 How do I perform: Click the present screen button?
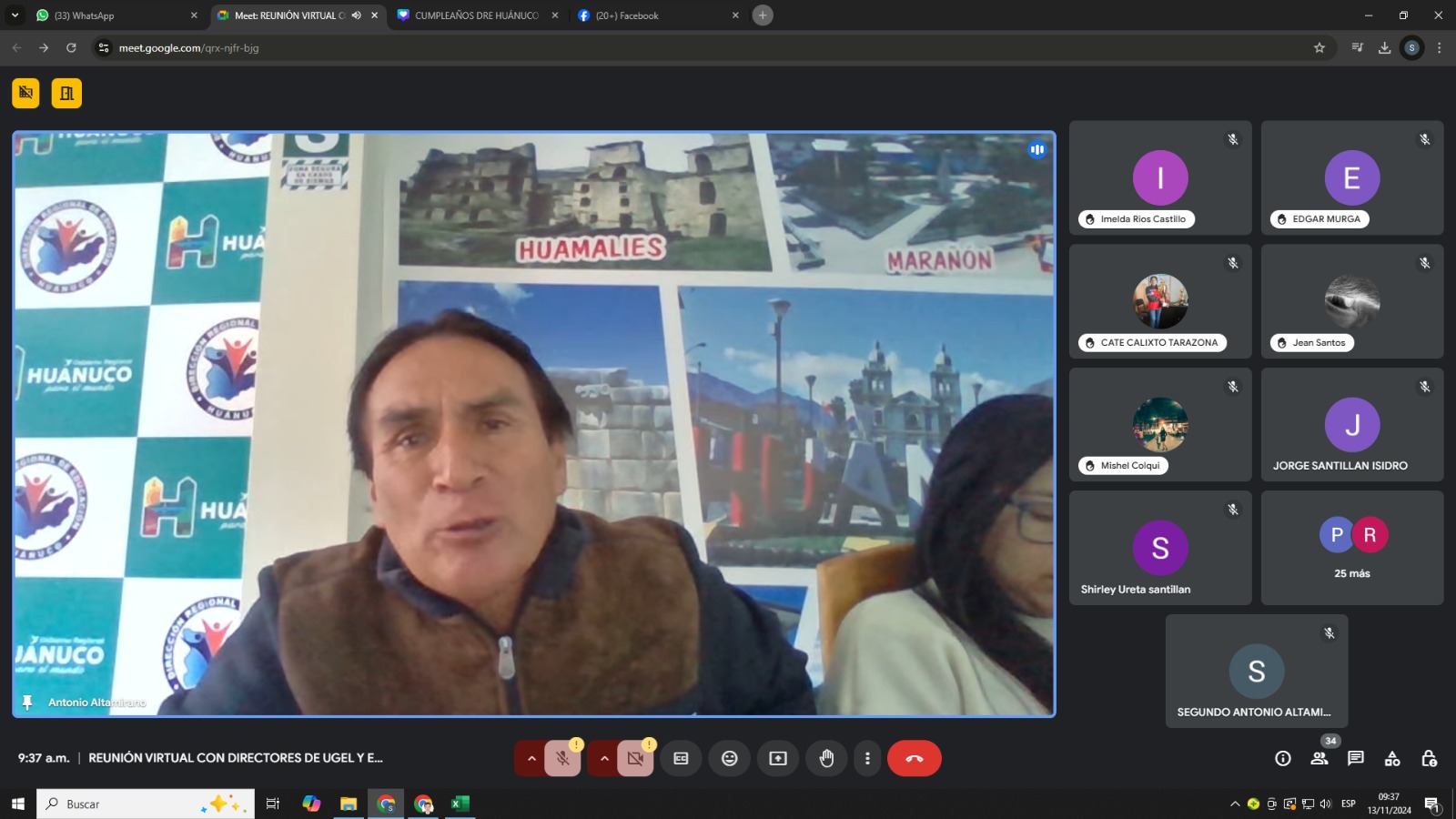778,758
